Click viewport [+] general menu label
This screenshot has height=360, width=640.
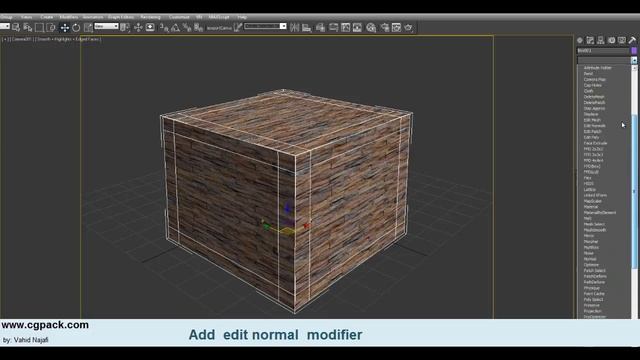point(6,39)
